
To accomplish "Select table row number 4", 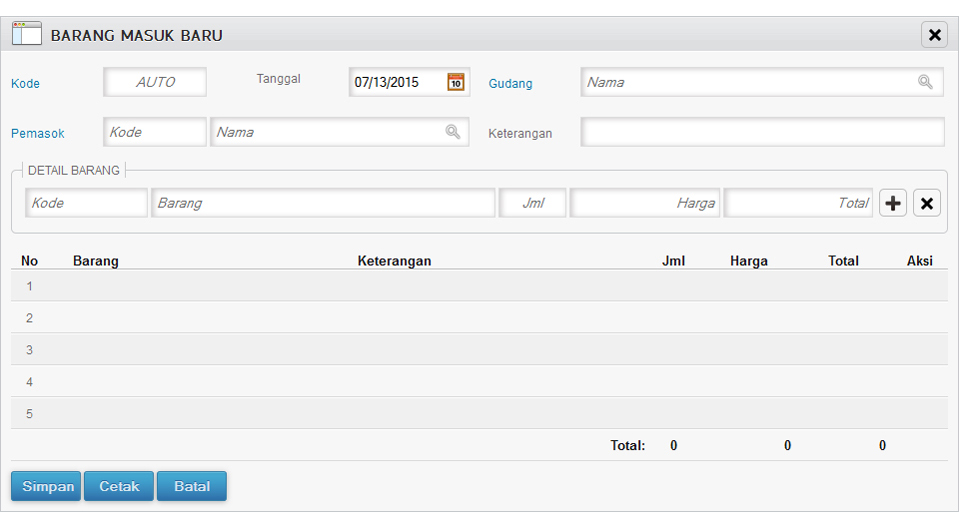I will [480, 382].
